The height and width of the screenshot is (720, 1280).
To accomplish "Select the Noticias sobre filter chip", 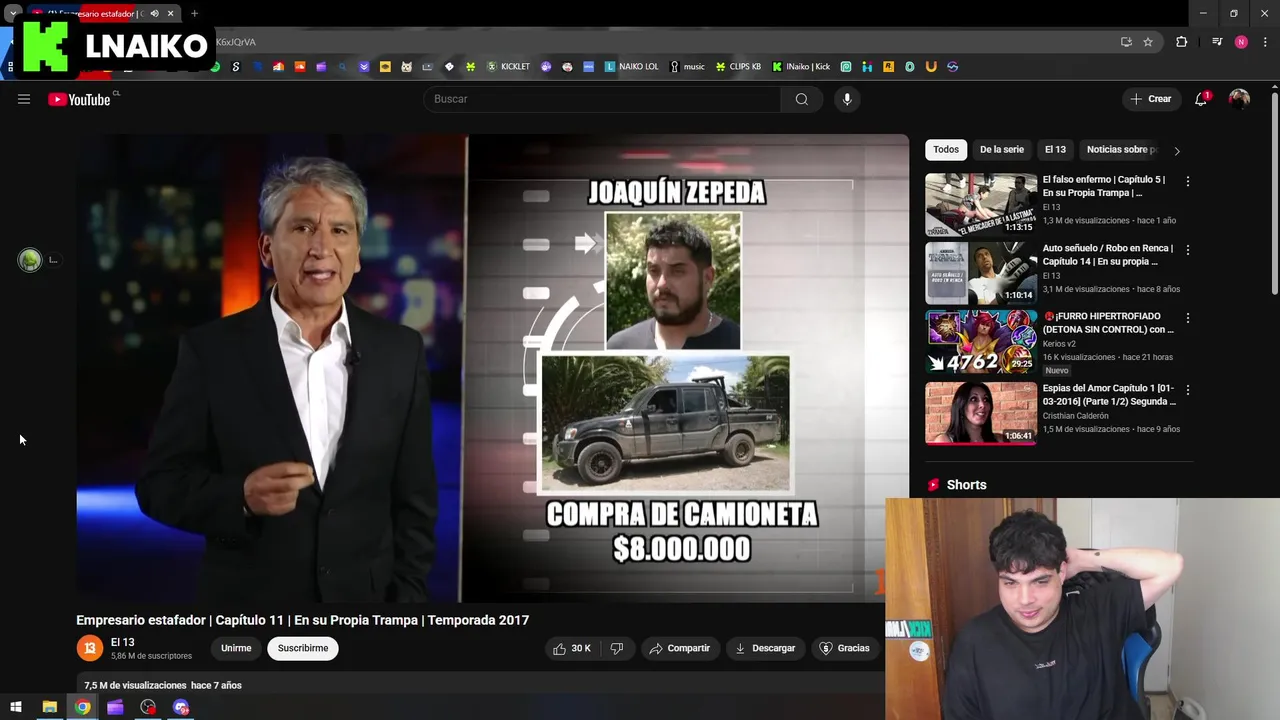I will [x=1121, y=149].
